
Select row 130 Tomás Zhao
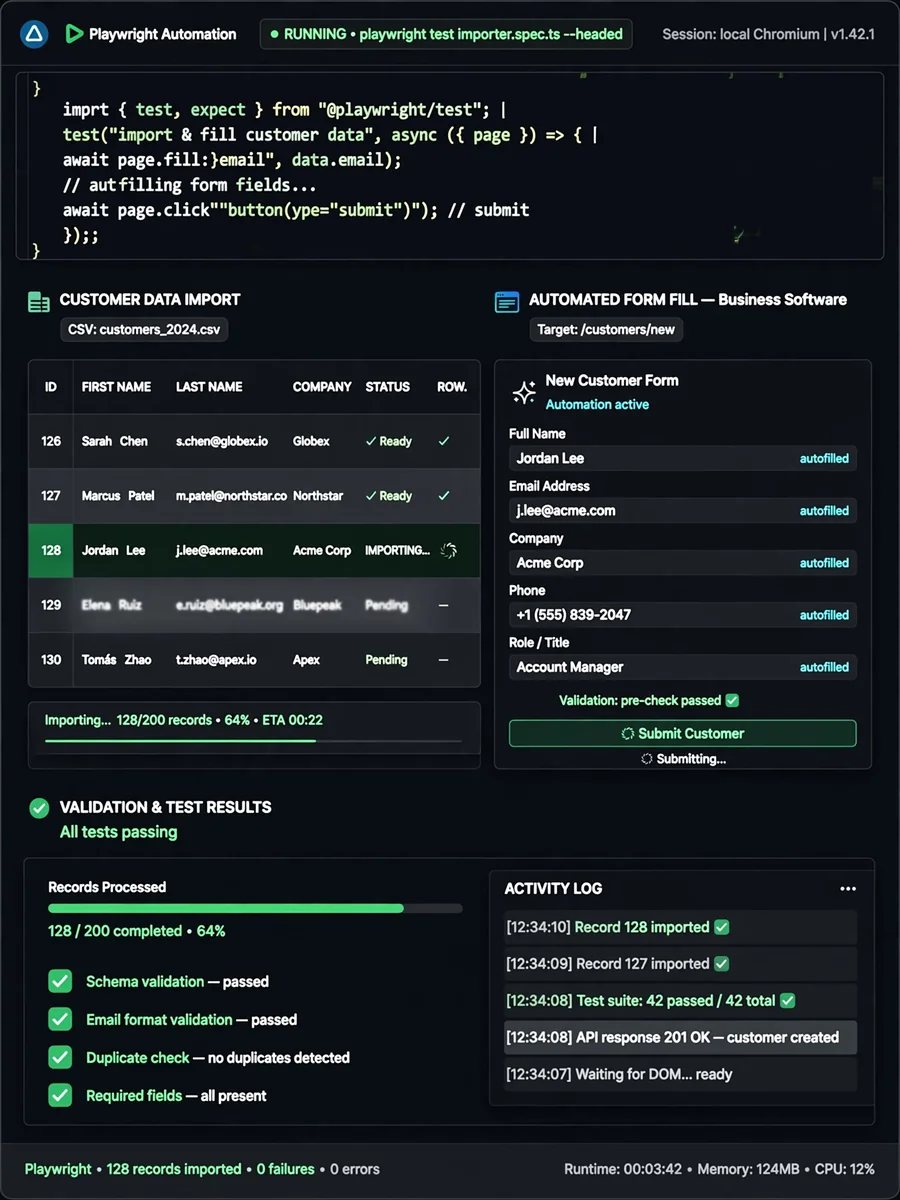coord(254,660)
